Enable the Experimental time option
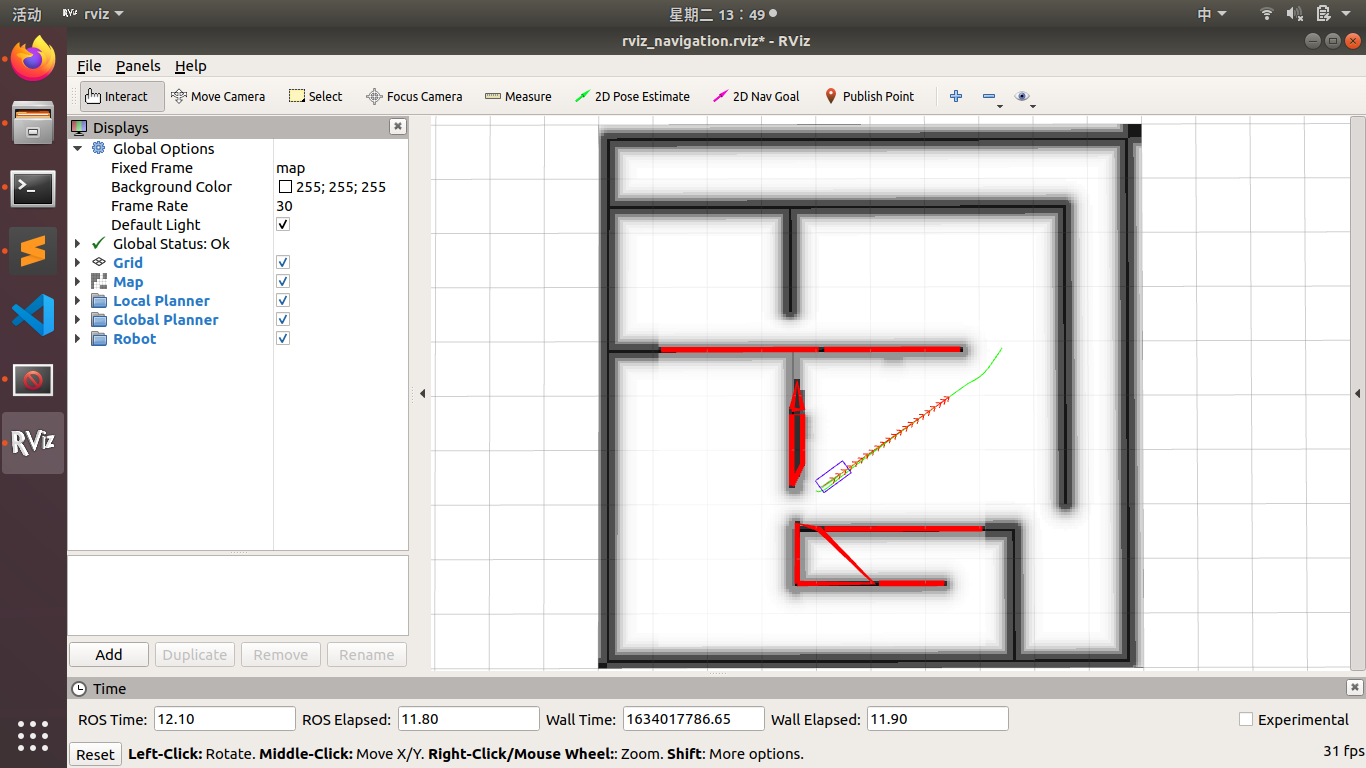The height and width of the screenshot is (768, 1366). [1246, 719]
